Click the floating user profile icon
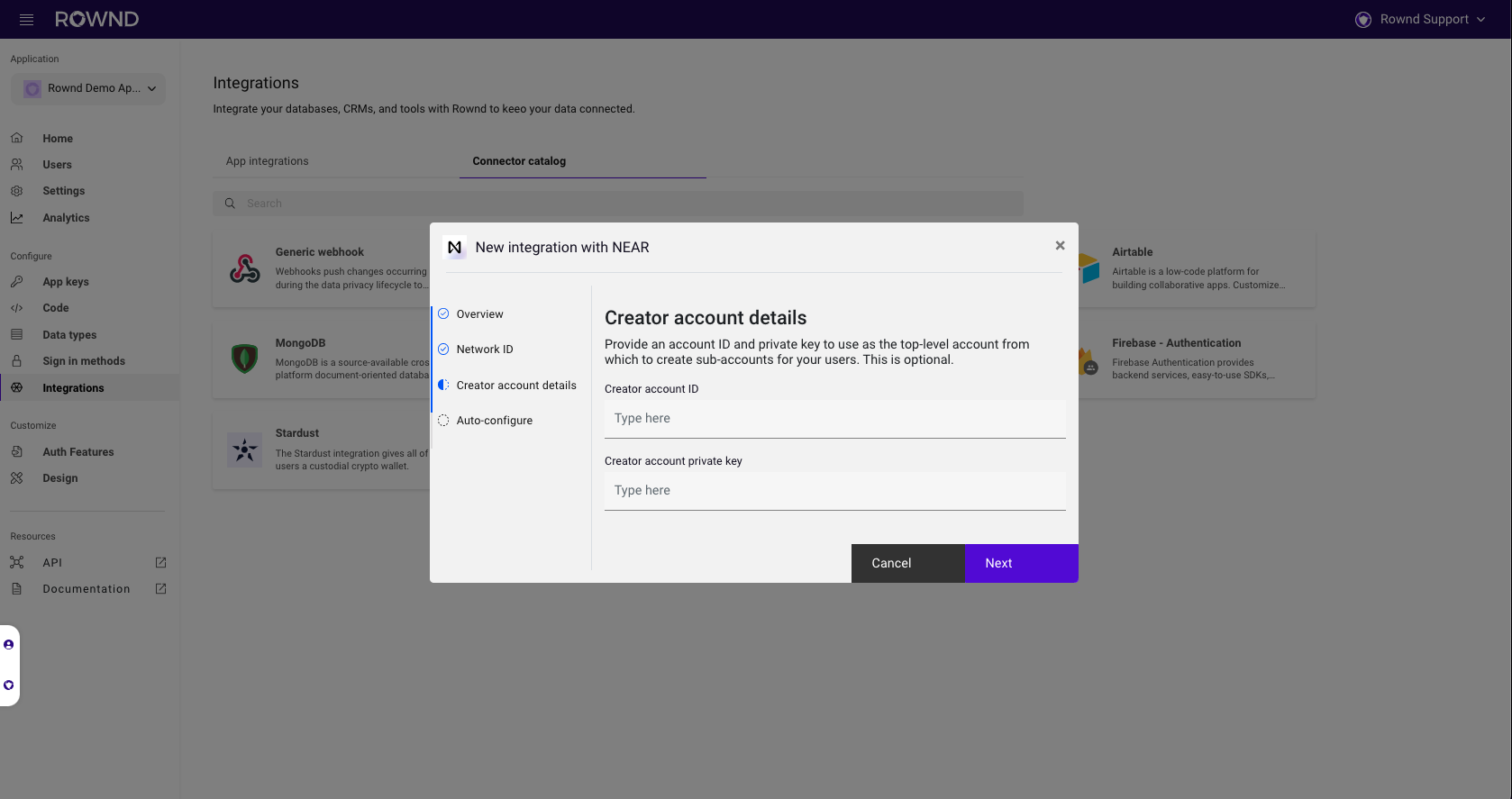Screen dimensions: 1512x799 pyautogui.click(x=9, y=645)
